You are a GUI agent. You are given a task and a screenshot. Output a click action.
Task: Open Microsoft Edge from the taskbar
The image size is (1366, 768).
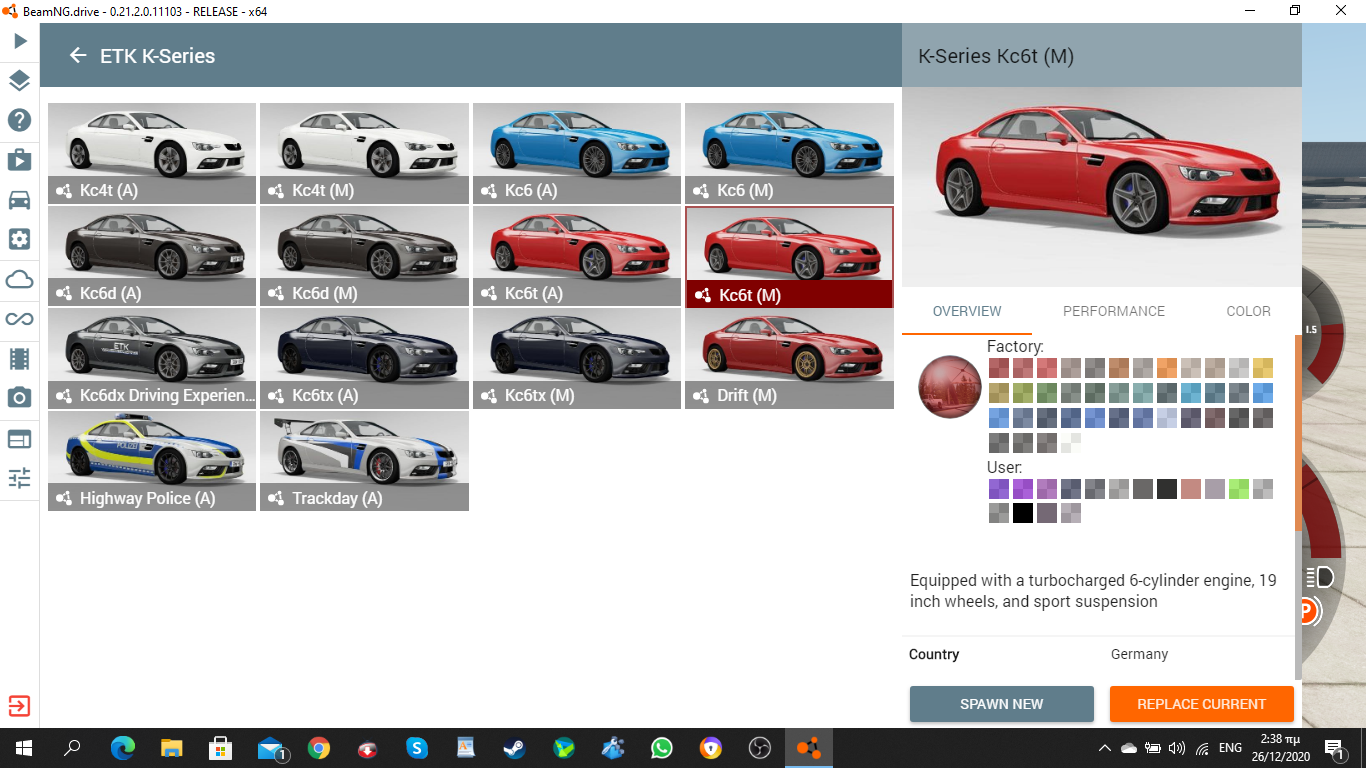(x=123, y=748)
